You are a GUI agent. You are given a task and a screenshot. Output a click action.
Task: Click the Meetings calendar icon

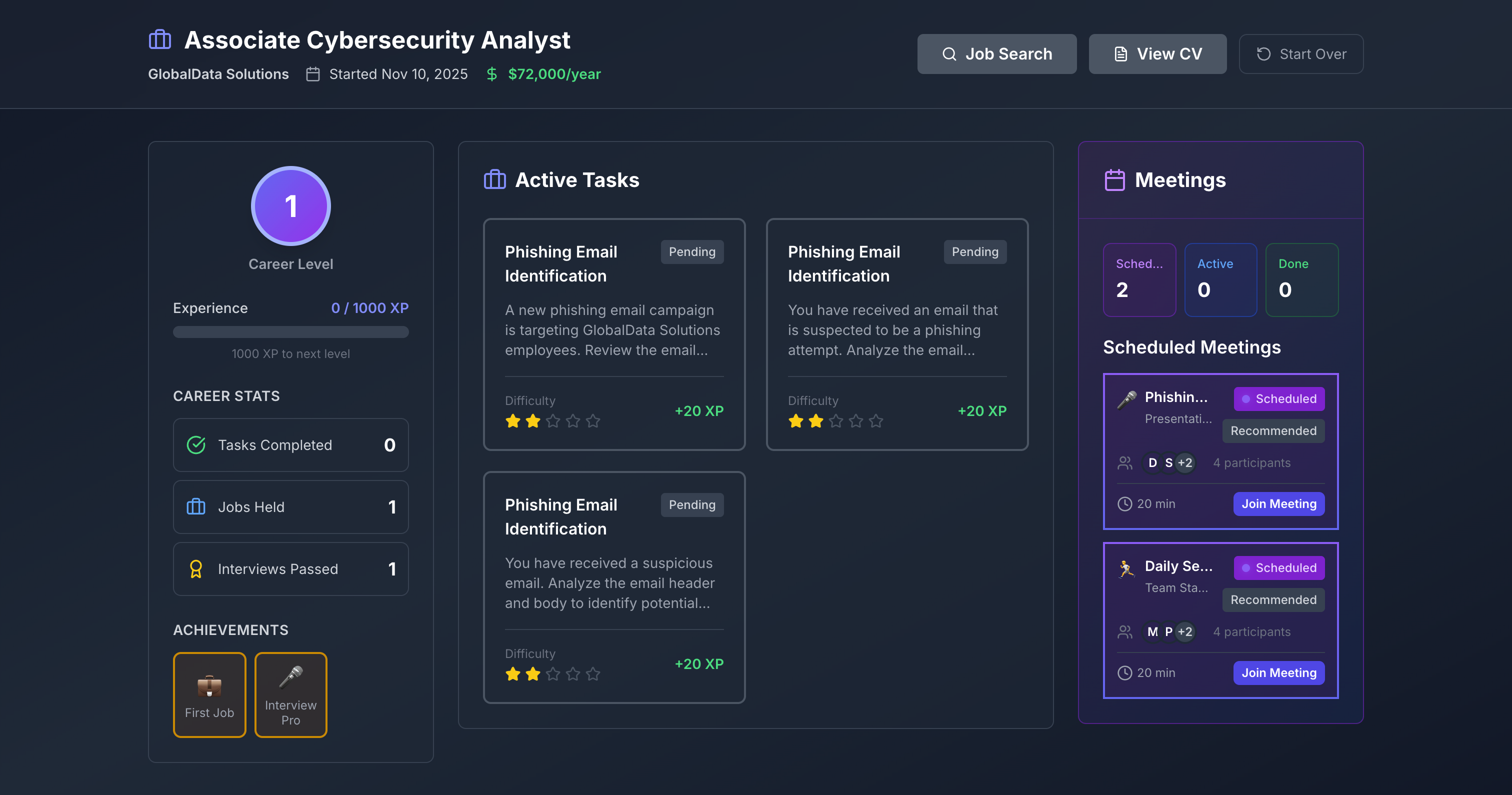1114,179
